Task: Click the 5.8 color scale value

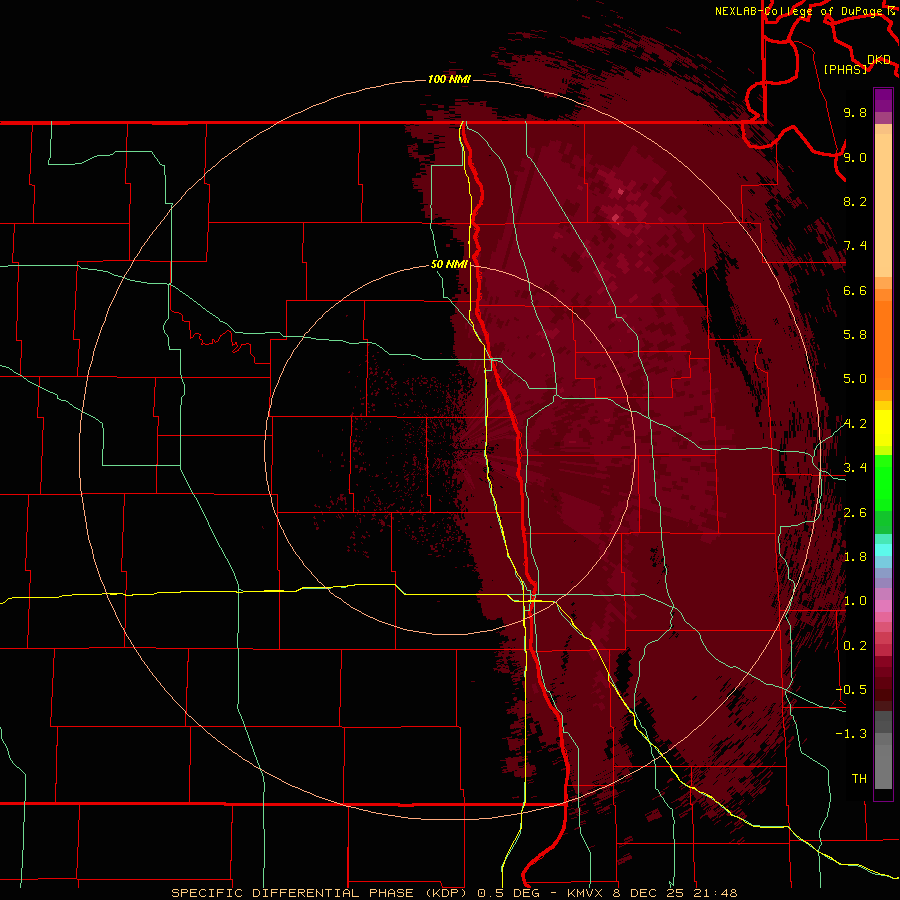Action: click(x=855, y=335)
